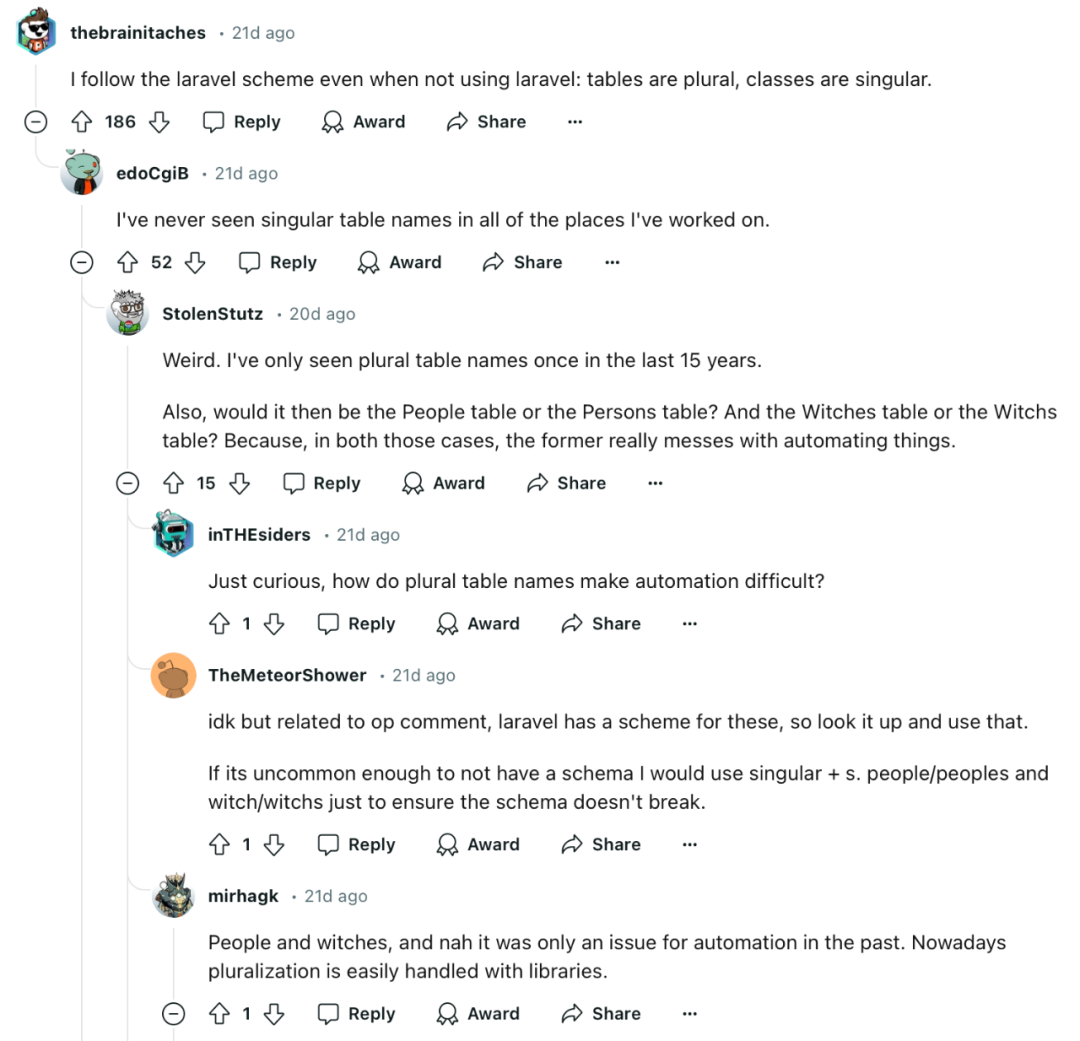The image size is (1080, 1041).
Task: Open more options on mirhagk's comment
Action: coord(689,1013)
